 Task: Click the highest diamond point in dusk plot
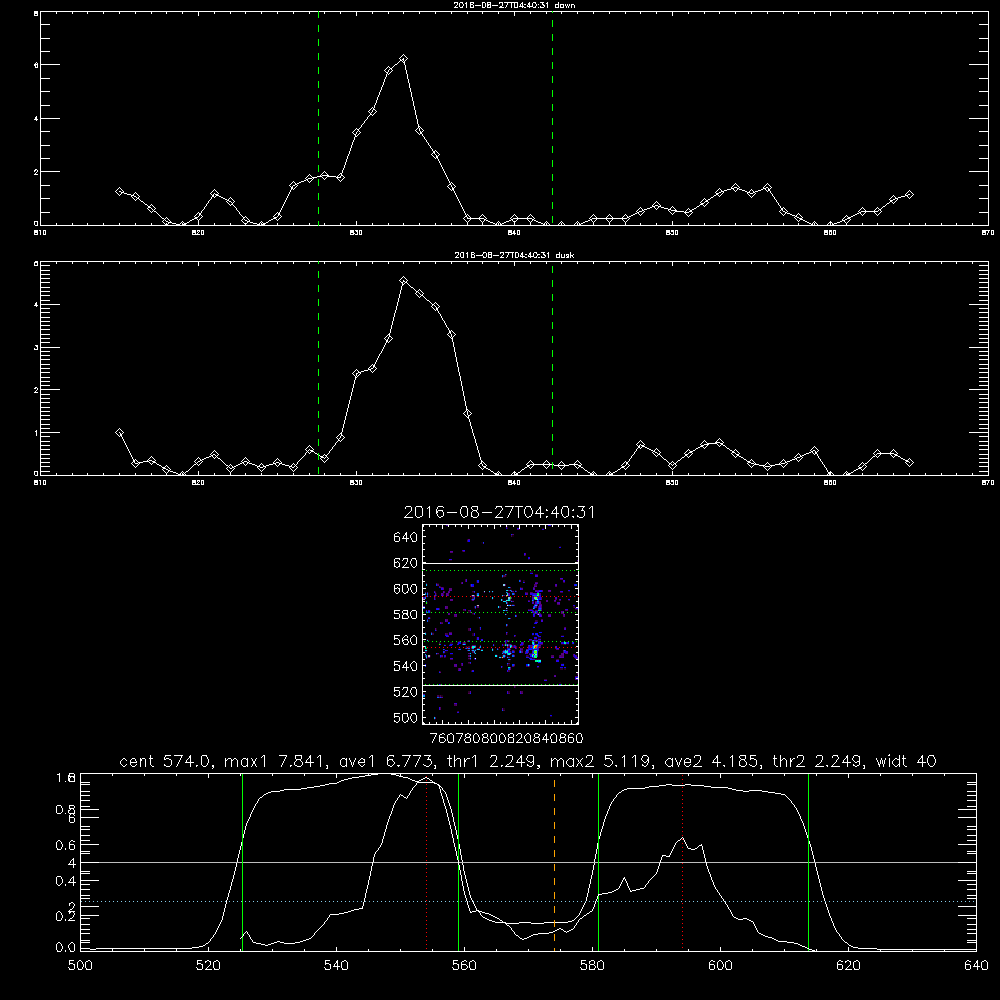click(403, 281)
